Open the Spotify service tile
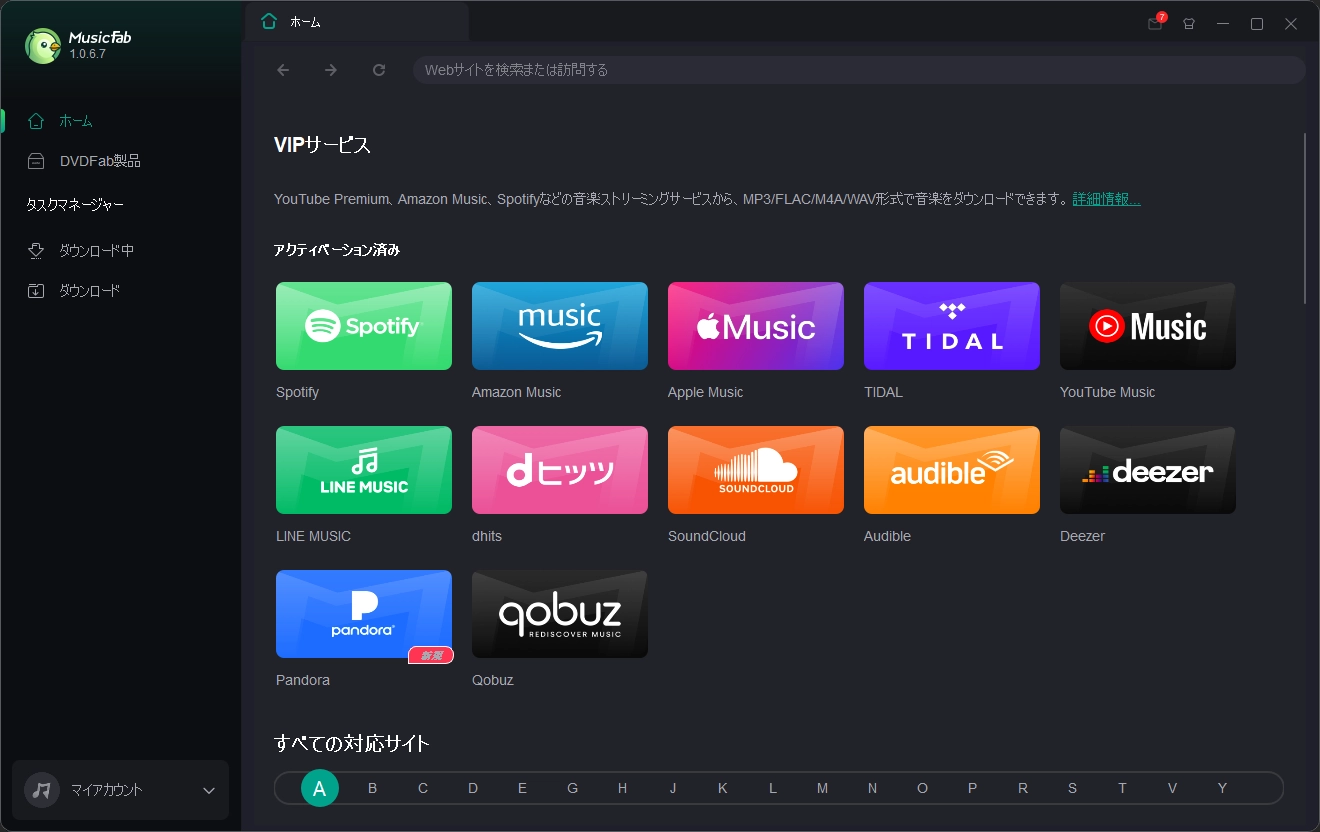 (364, 326)
